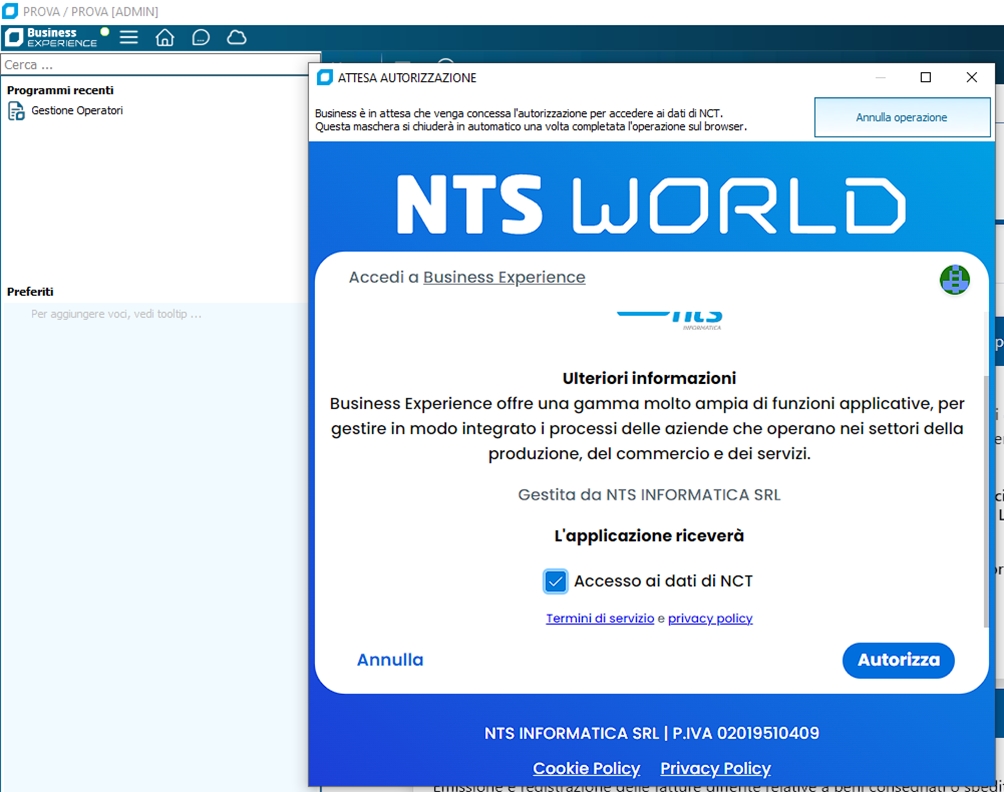Viewport: 1004px width, 792px height.
Task: Click 'Per aggiungere voci, vedi tooltip' text
Action: [x=116, y=314]
